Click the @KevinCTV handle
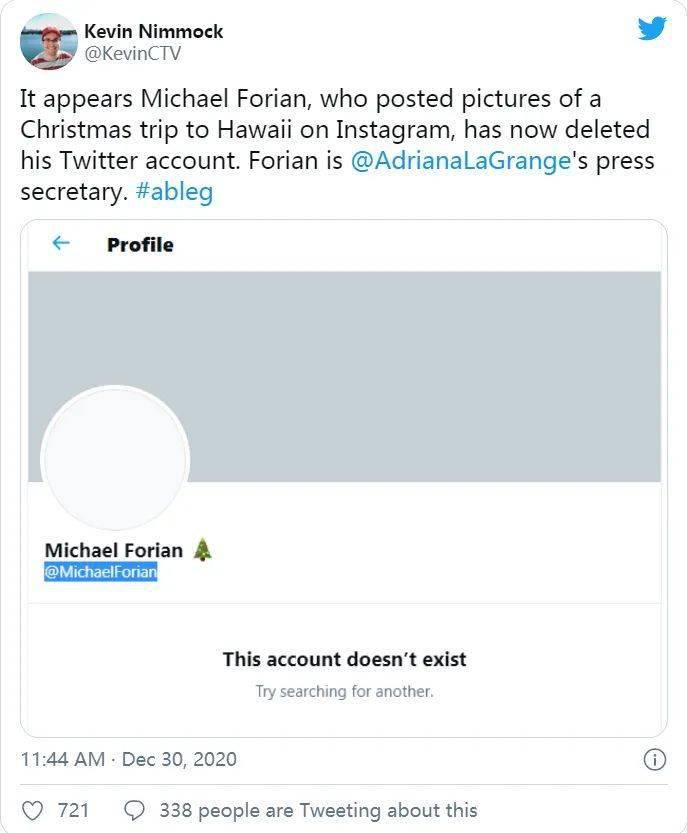The image size is (687, 833). point(132,54)
